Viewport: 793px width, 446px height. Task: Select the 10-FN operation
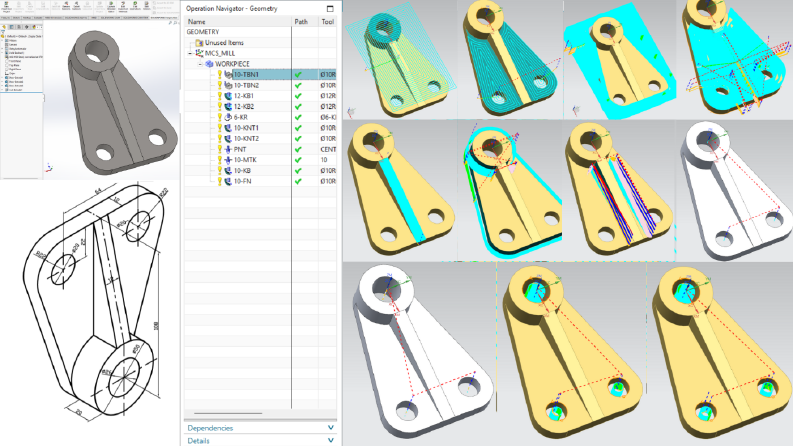click(x=242, y=181)
